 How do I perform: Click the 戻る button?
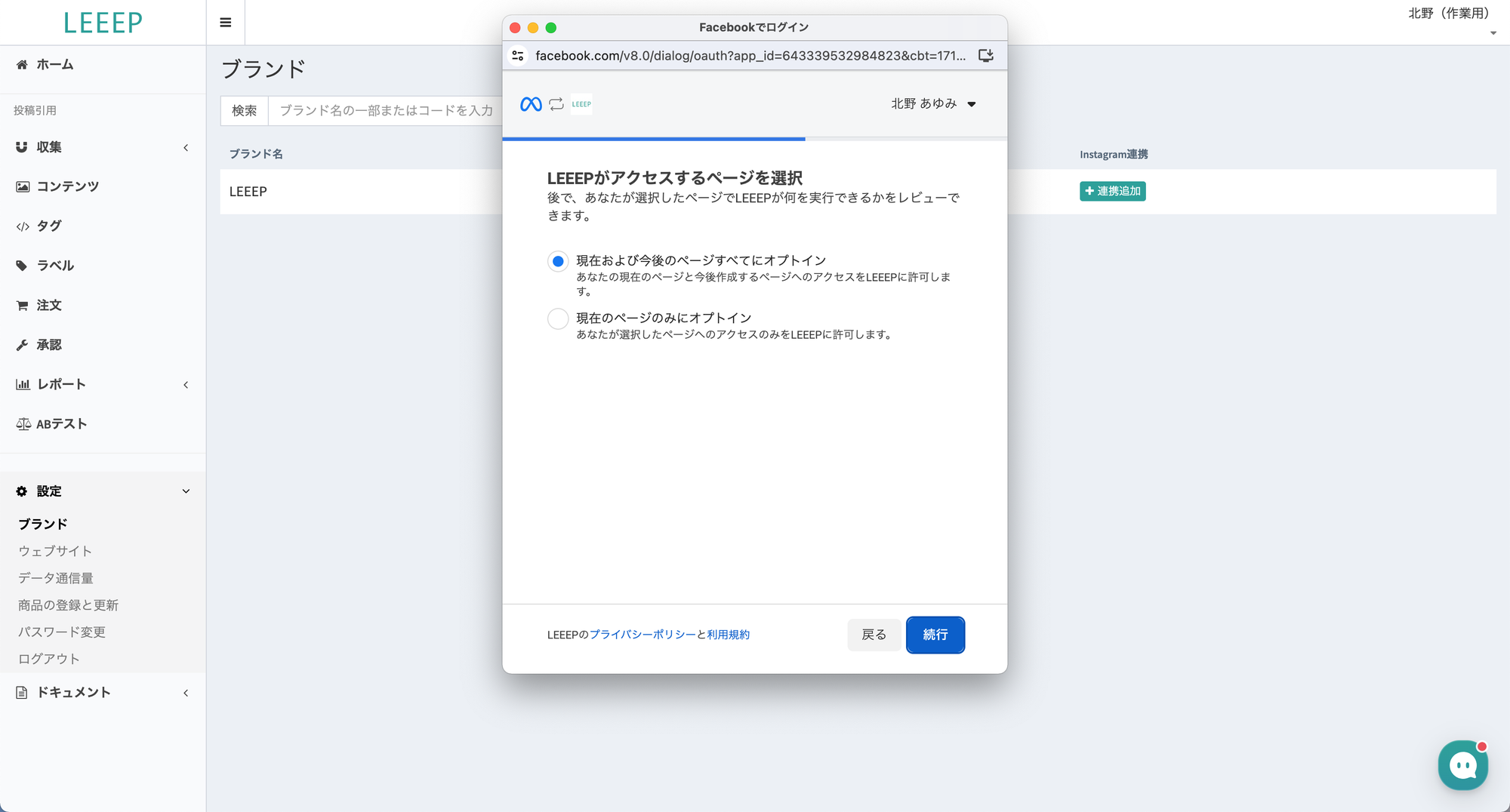874,635
